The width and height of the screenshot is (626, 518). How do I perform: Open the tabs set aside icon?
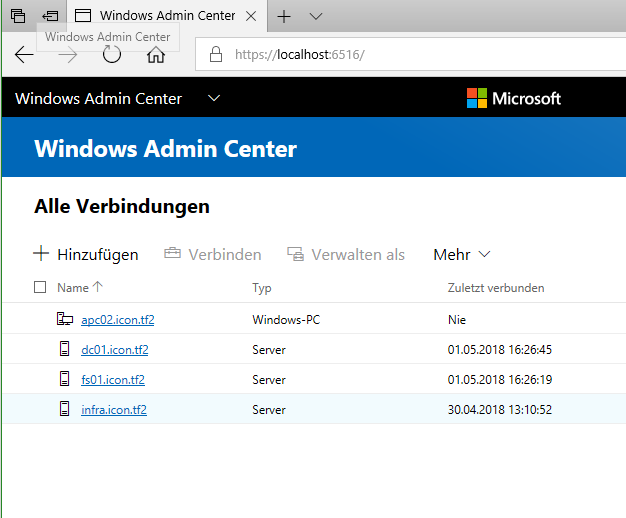pyautogui.click(x=18, y=16)
